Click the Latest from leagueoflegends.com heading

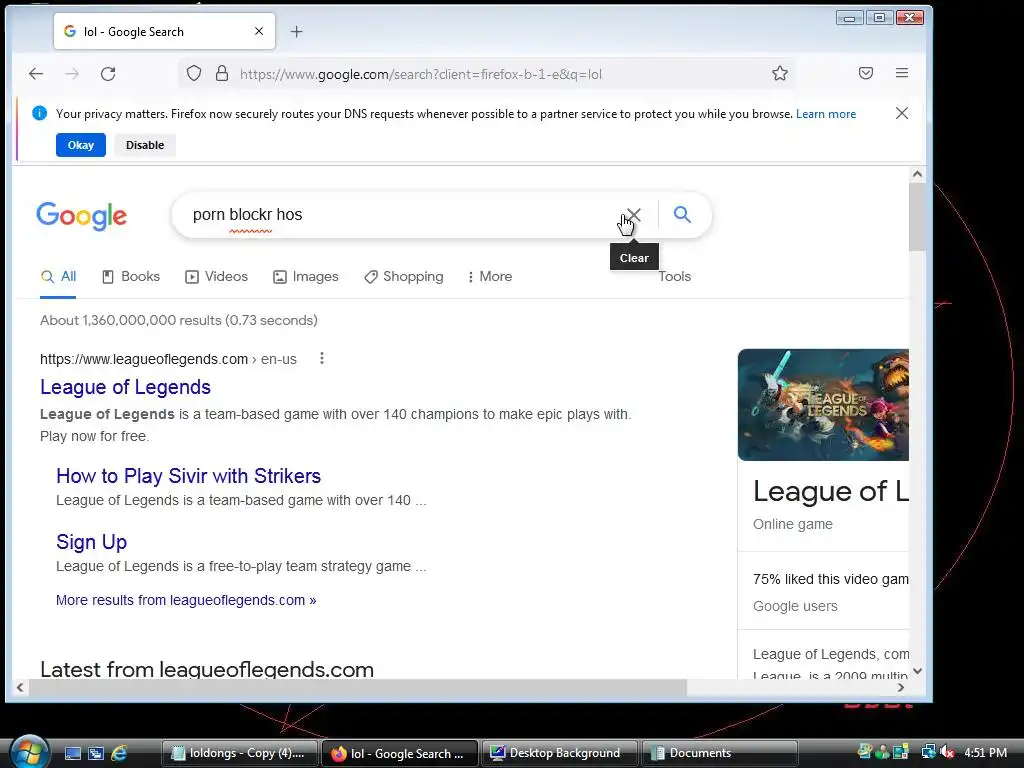click(207, 669)
